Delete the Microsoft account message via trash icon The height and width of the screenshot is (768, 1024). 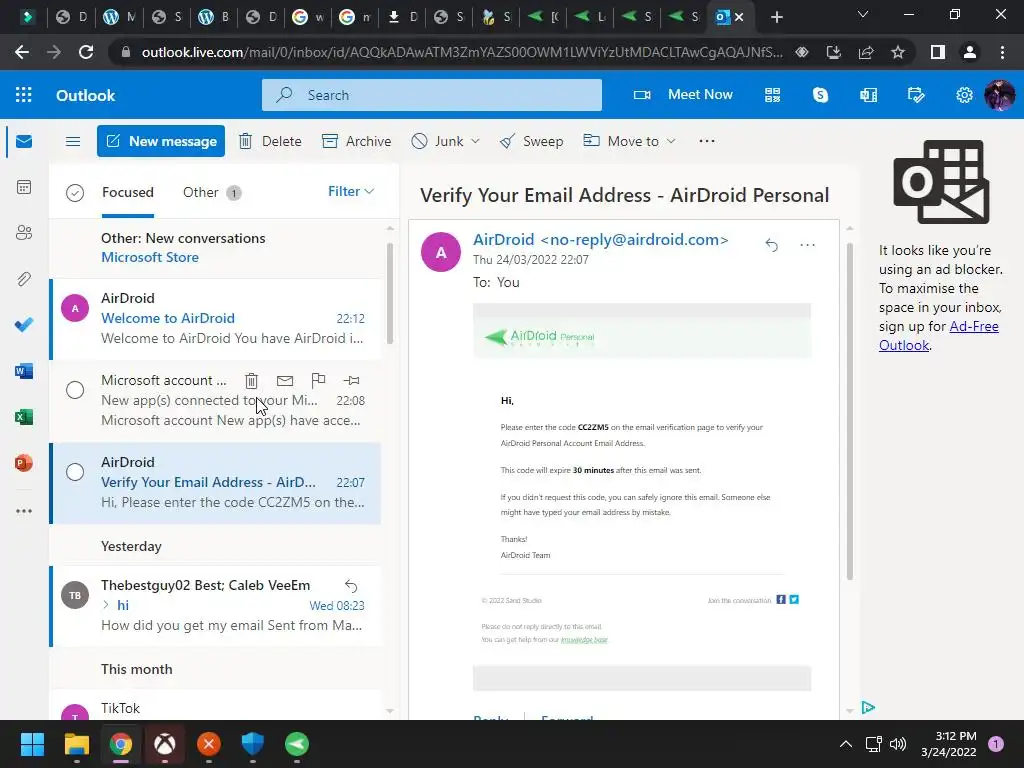point(251,380)
